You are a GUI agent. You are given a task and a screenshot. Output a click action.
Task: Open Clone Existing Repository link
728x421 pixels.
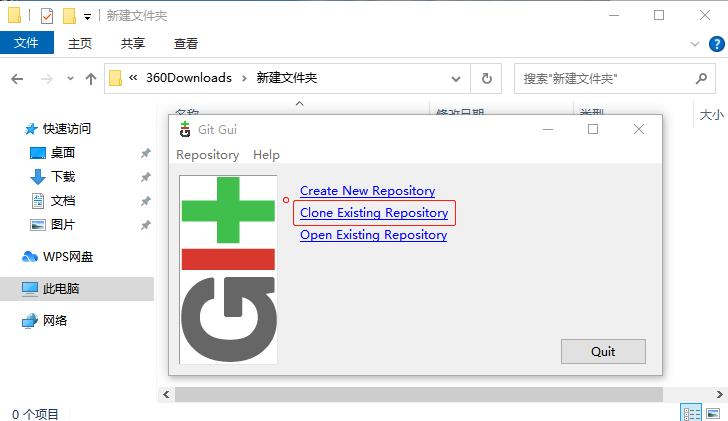pyautogui.click(x=374, y=213)
